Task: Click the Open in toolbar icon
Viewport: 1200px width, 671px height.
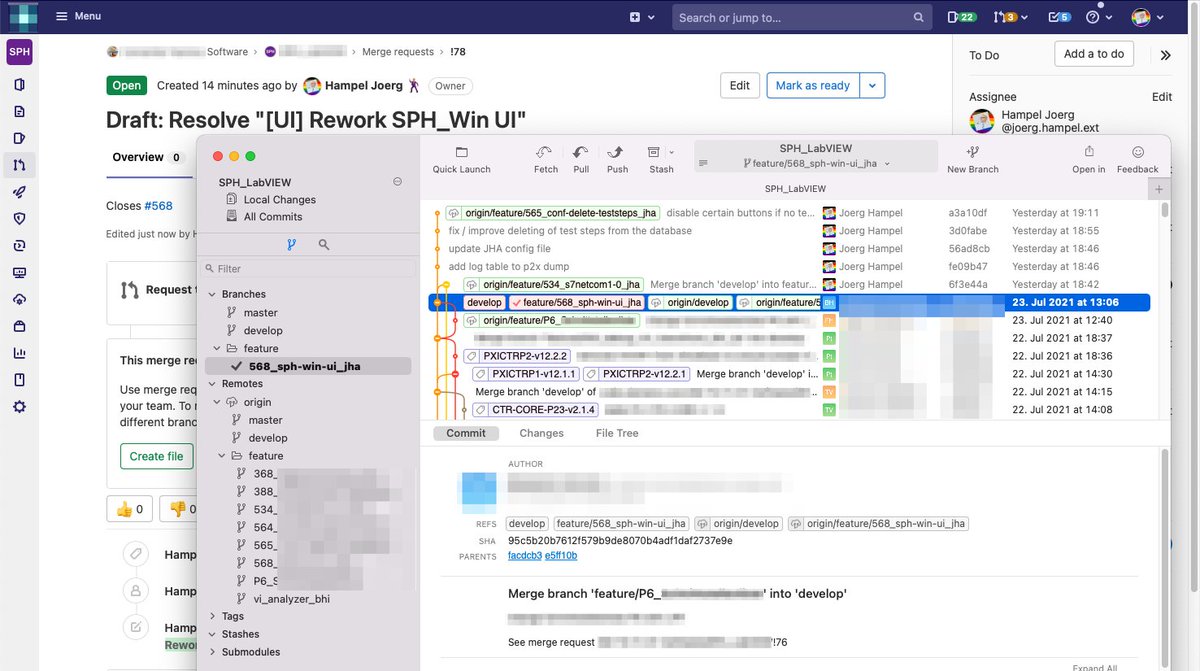Action: [1089, 159]
